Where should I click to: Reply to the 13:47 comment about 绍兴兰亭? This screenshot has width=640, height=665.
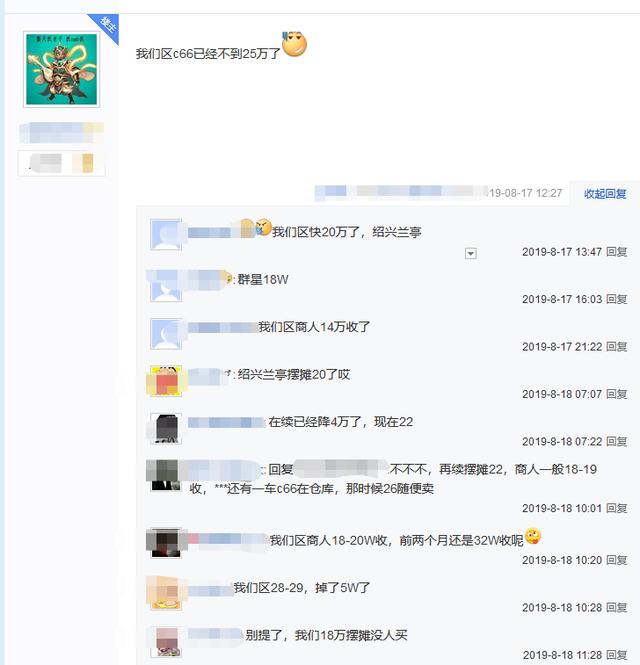coord(616,252)
